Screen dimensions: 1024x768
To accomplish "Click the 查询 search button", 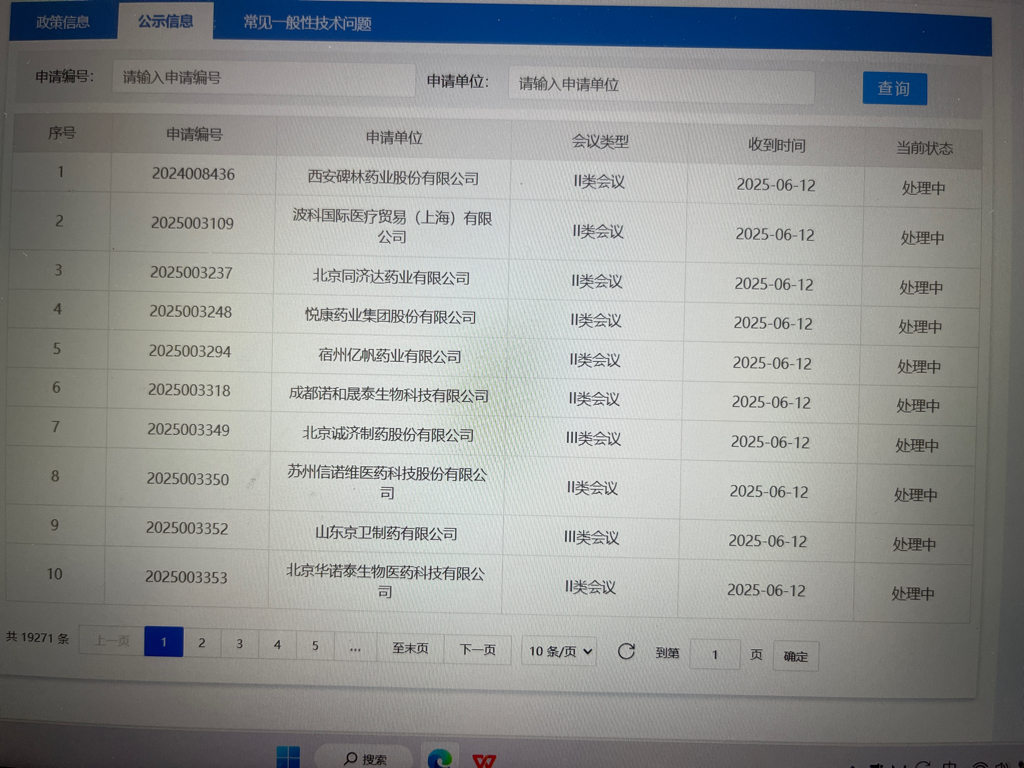I will point(894,88).
